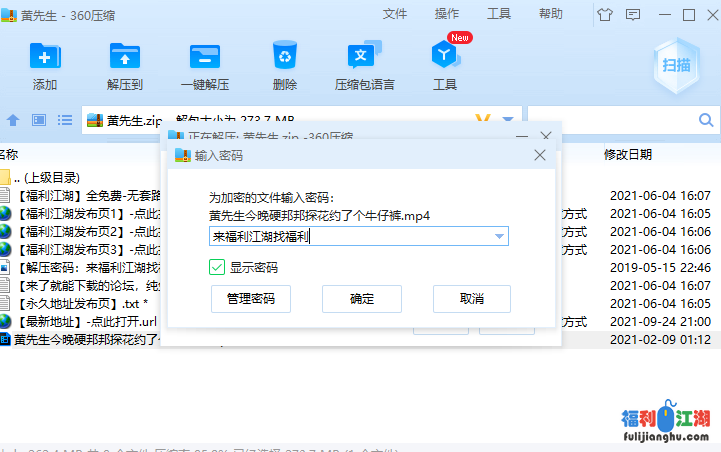Image resolution: width=721 pixels, height=452 pixels.
Task: Click the up-directory arrow icon
Action: [x=13, y=120]
